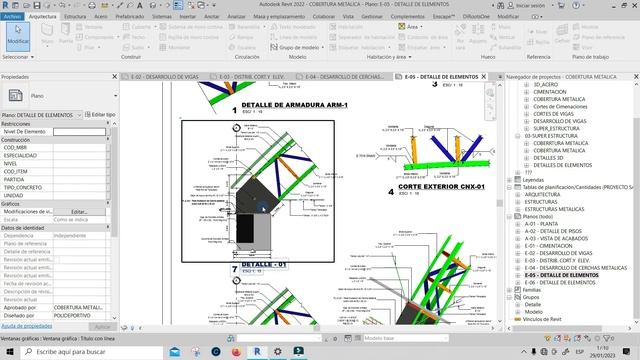640x360 pixels.
Task: Select the Text (A) tool in quick access toolbar
Action: click(140, 5)
